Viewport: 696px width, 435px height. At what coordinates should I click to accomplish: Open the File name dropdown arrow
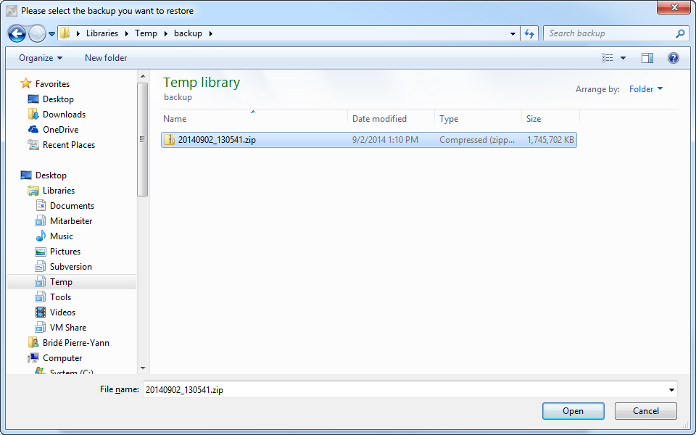coord(671,388)
